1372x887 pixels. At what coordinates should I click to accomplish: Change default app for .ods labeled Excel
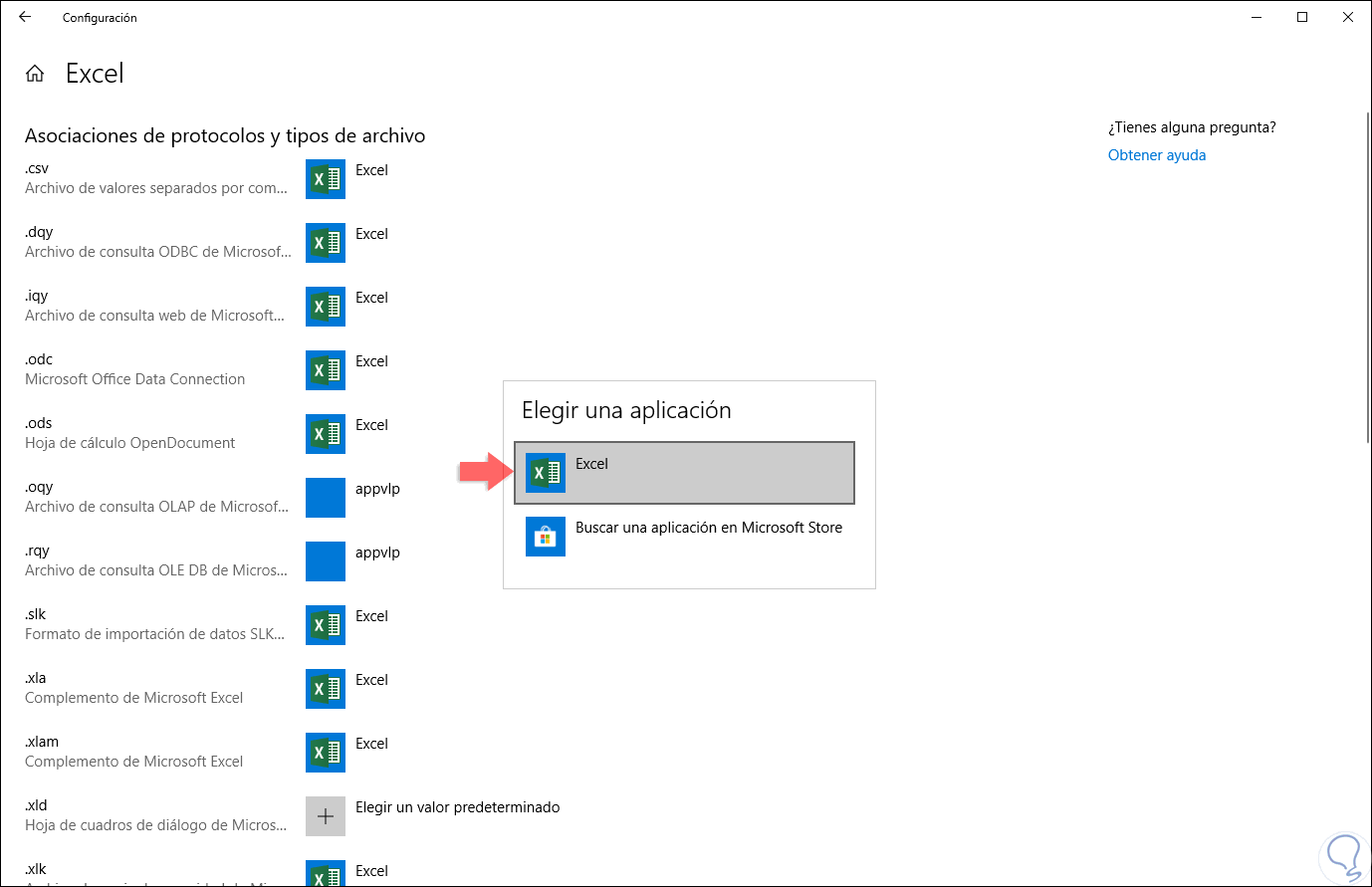[371, 425]
